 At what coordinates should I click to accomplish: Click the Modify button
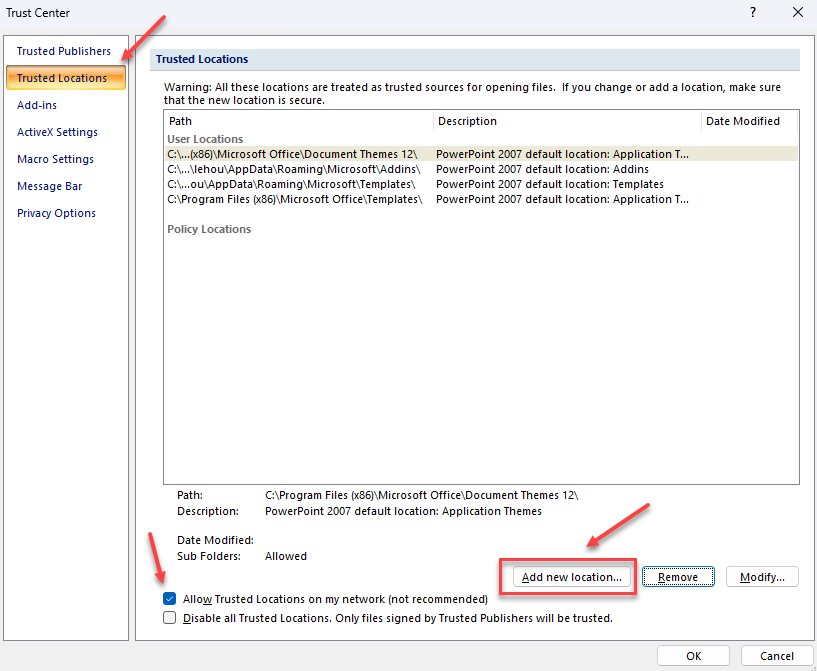pyautogui.click(x=762, y=577)
